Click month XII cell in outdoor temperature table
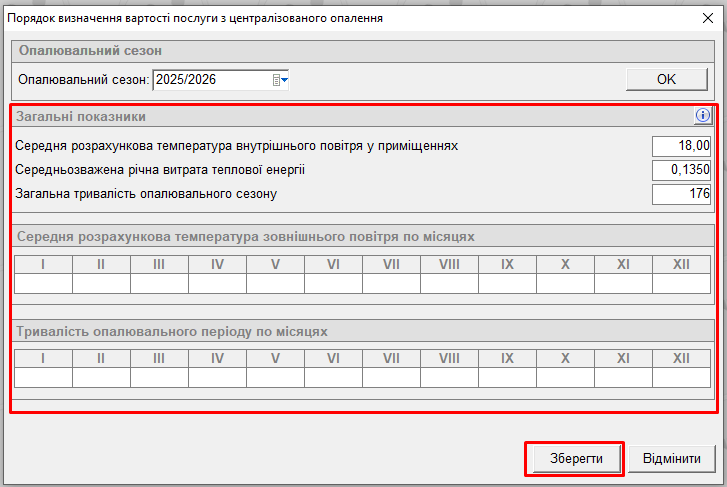Viewport: 727px width, 487px height. [681, 284]
